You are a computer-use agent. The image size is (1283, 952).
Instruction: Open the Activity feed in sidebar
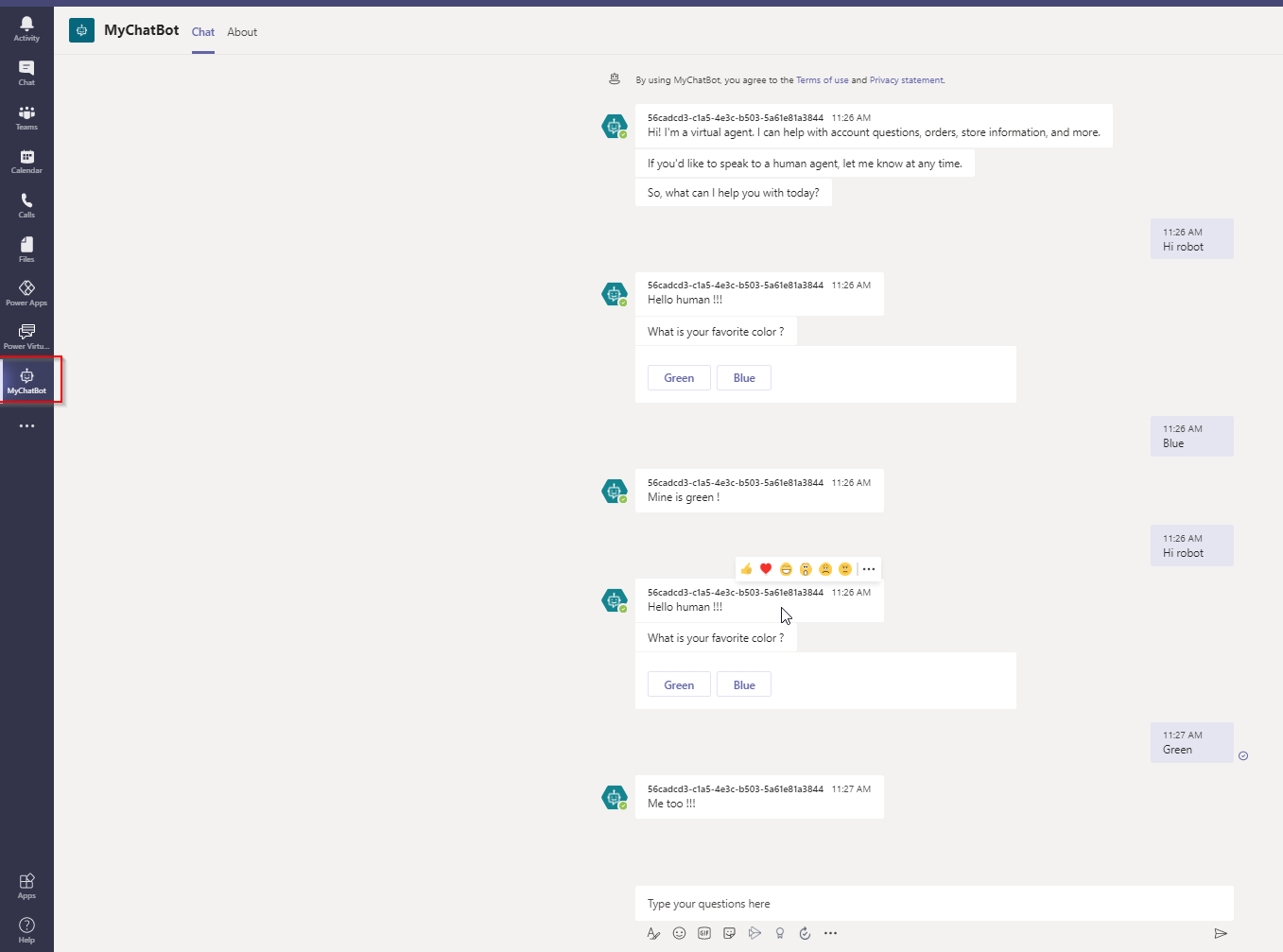click(x=26, y=28)
